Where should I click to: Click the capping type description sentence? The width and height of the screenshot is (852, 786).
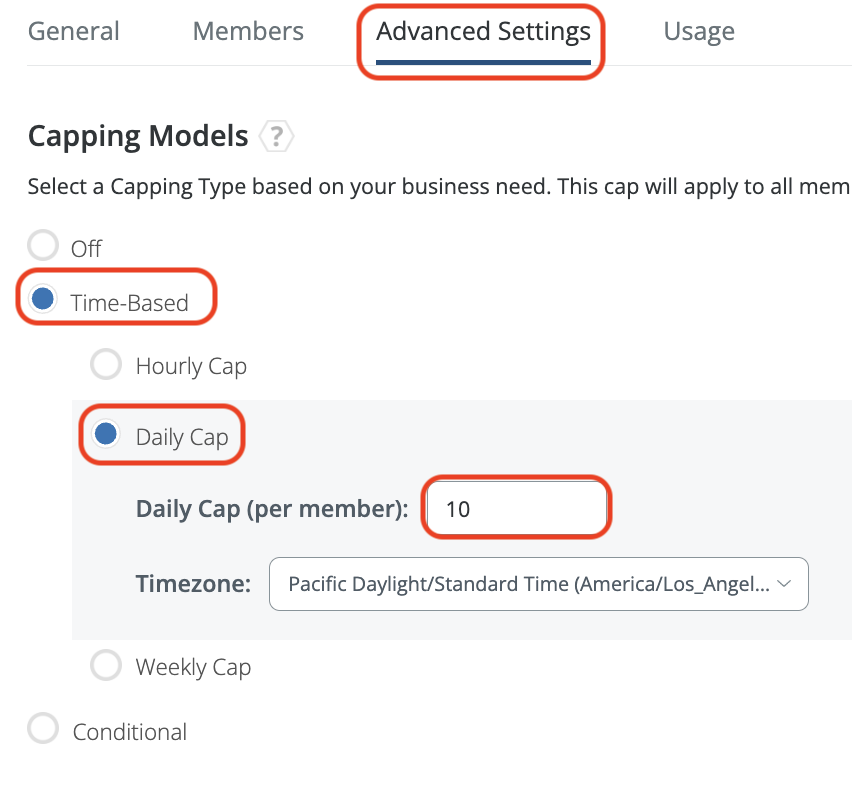point(438,187)
